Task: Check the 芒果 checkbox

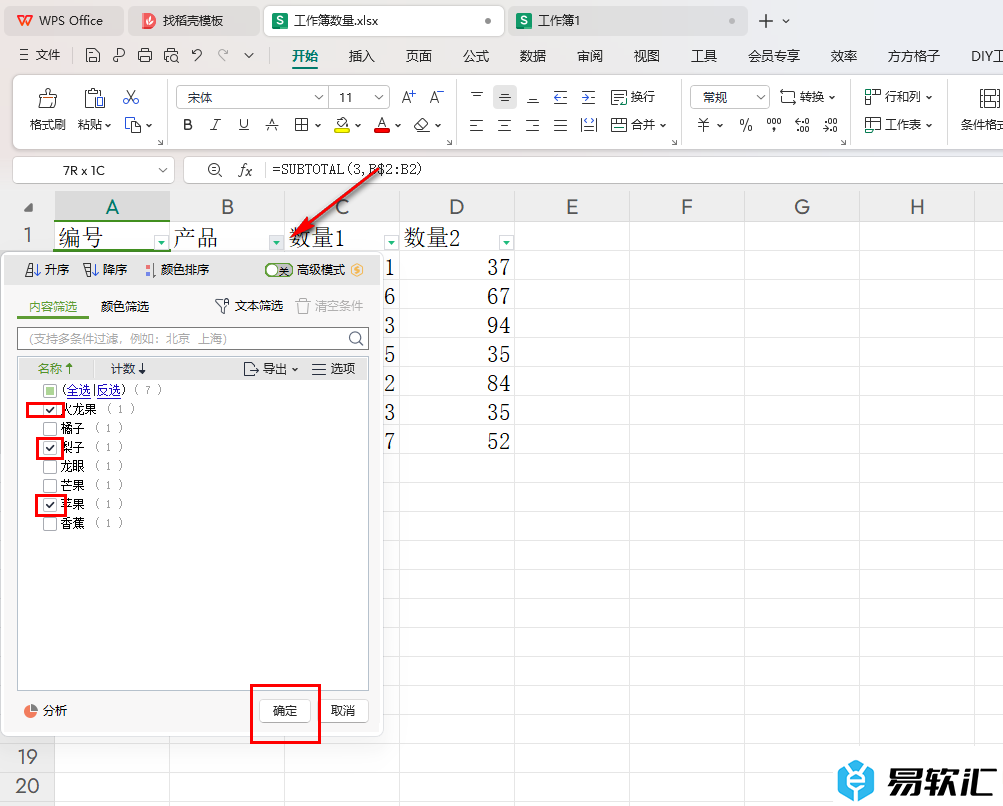Action: tap(50, 486)
